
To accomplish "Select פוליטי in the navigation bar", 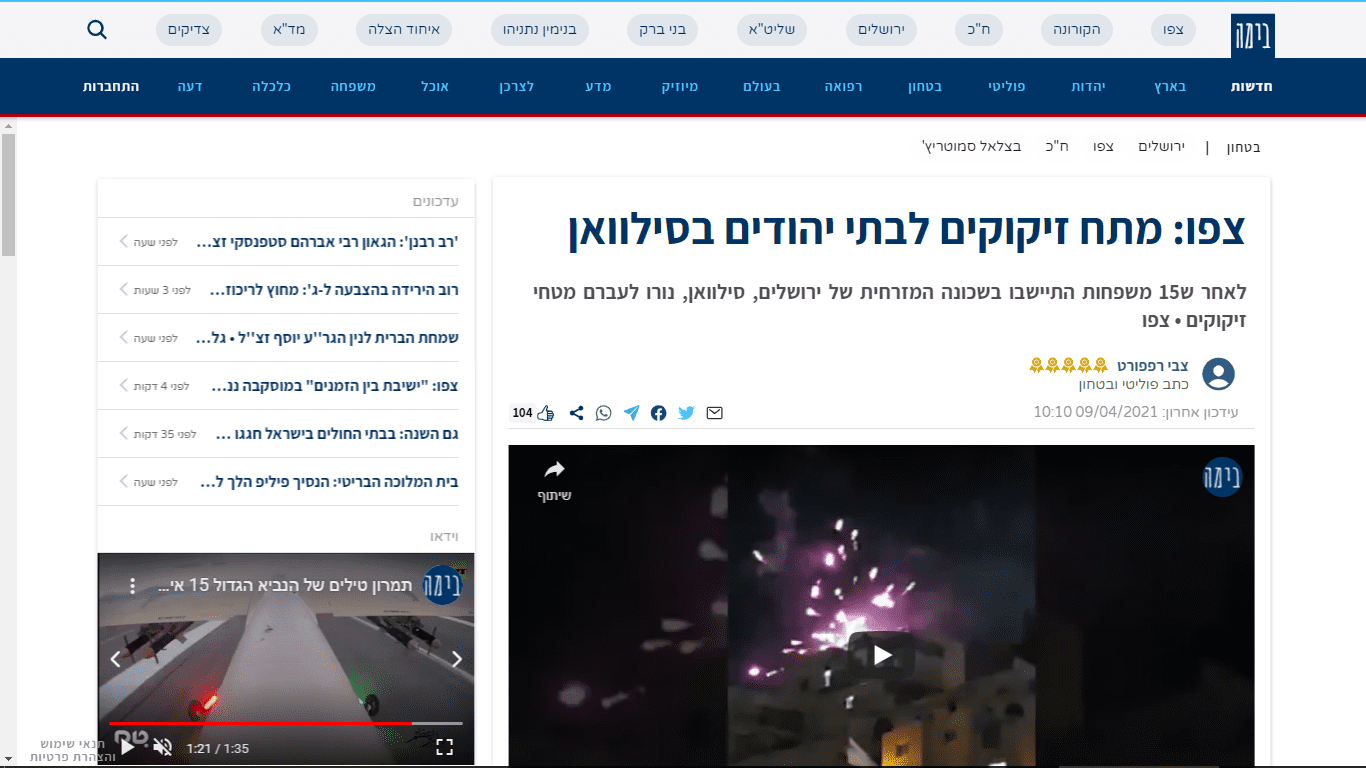I will point(1006,87).
